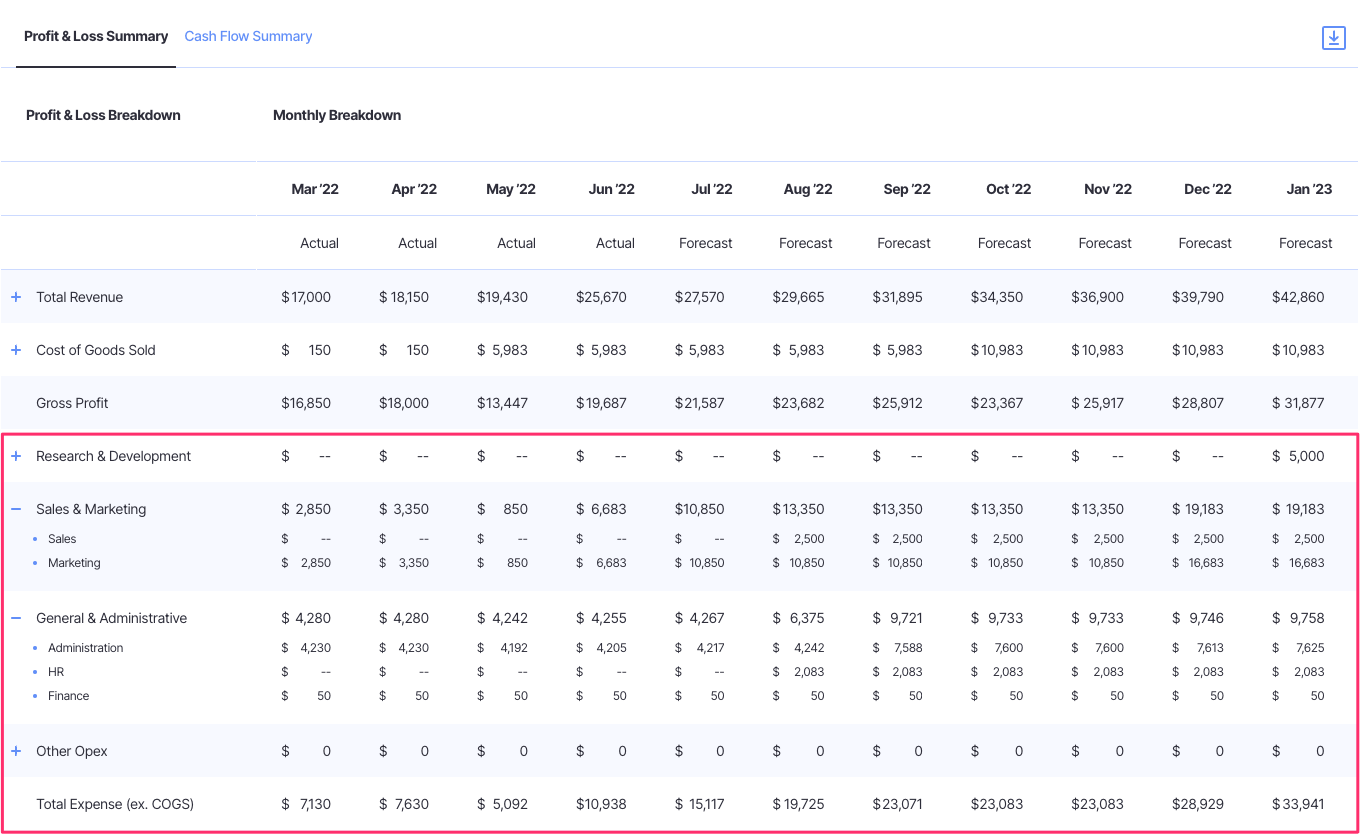Switch to the Cash Flow Summary tab

click(248, 36)
